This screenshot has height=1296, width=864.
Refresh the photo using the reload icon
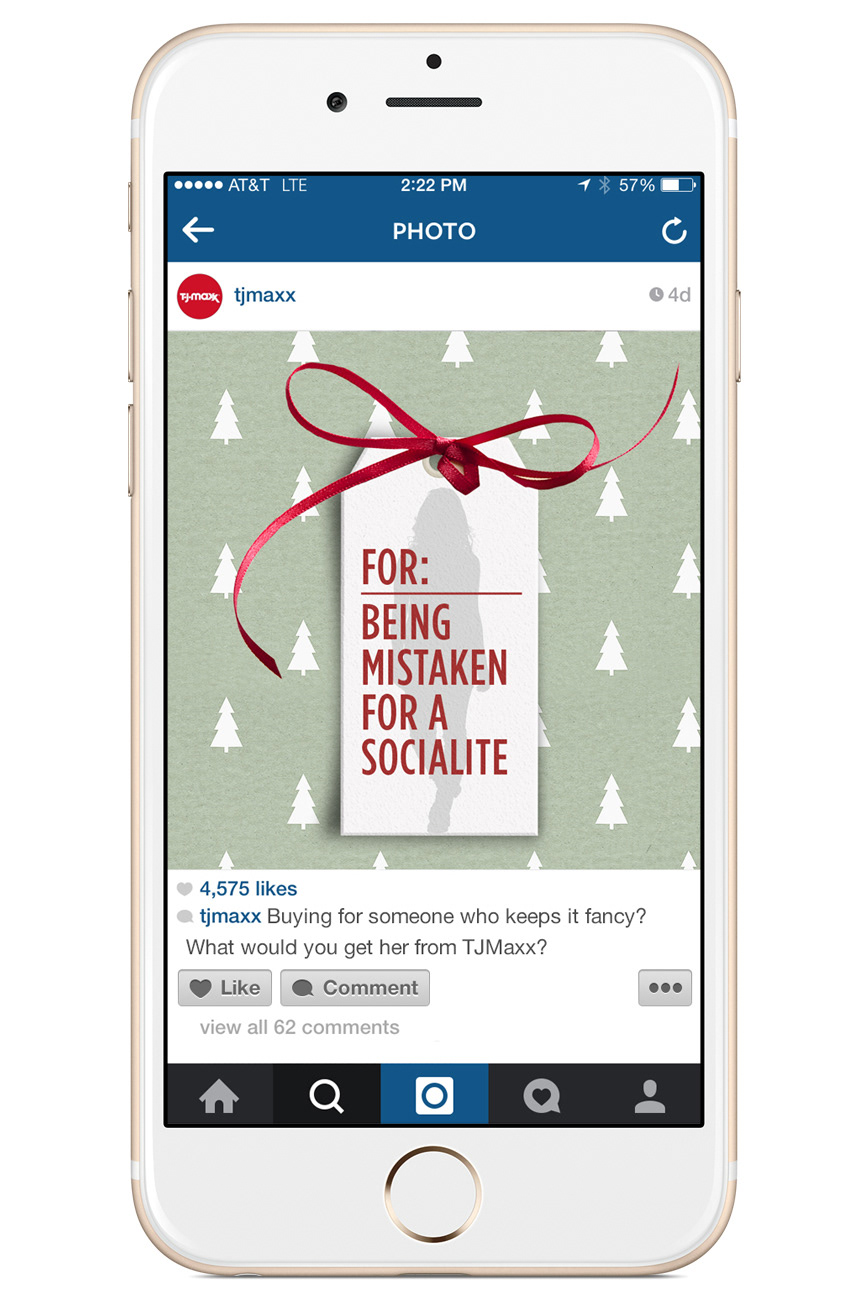675,232
